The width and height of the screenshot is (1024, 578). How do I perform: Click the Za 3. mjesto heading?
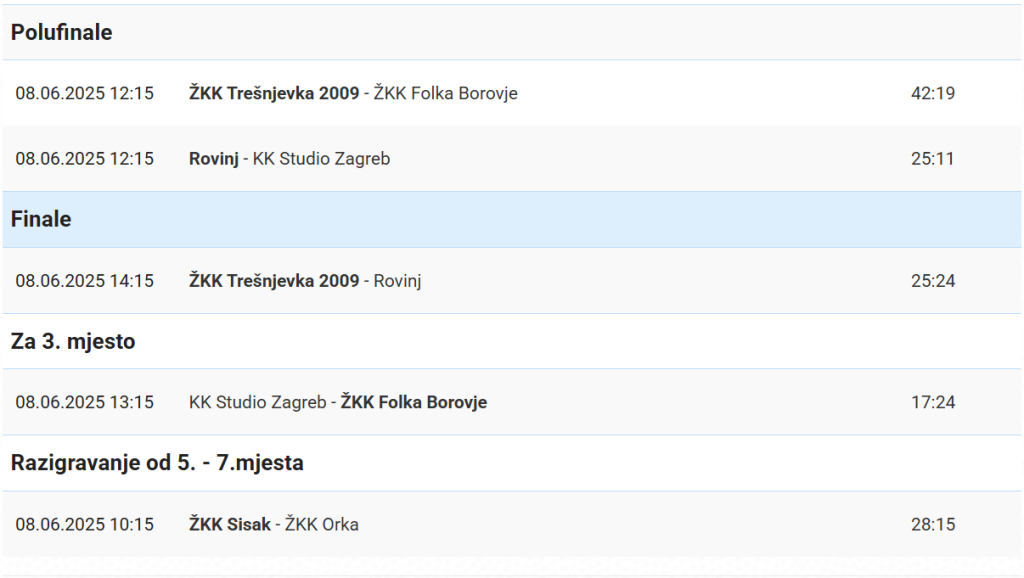pyautogui.click(x=73, y=341)
